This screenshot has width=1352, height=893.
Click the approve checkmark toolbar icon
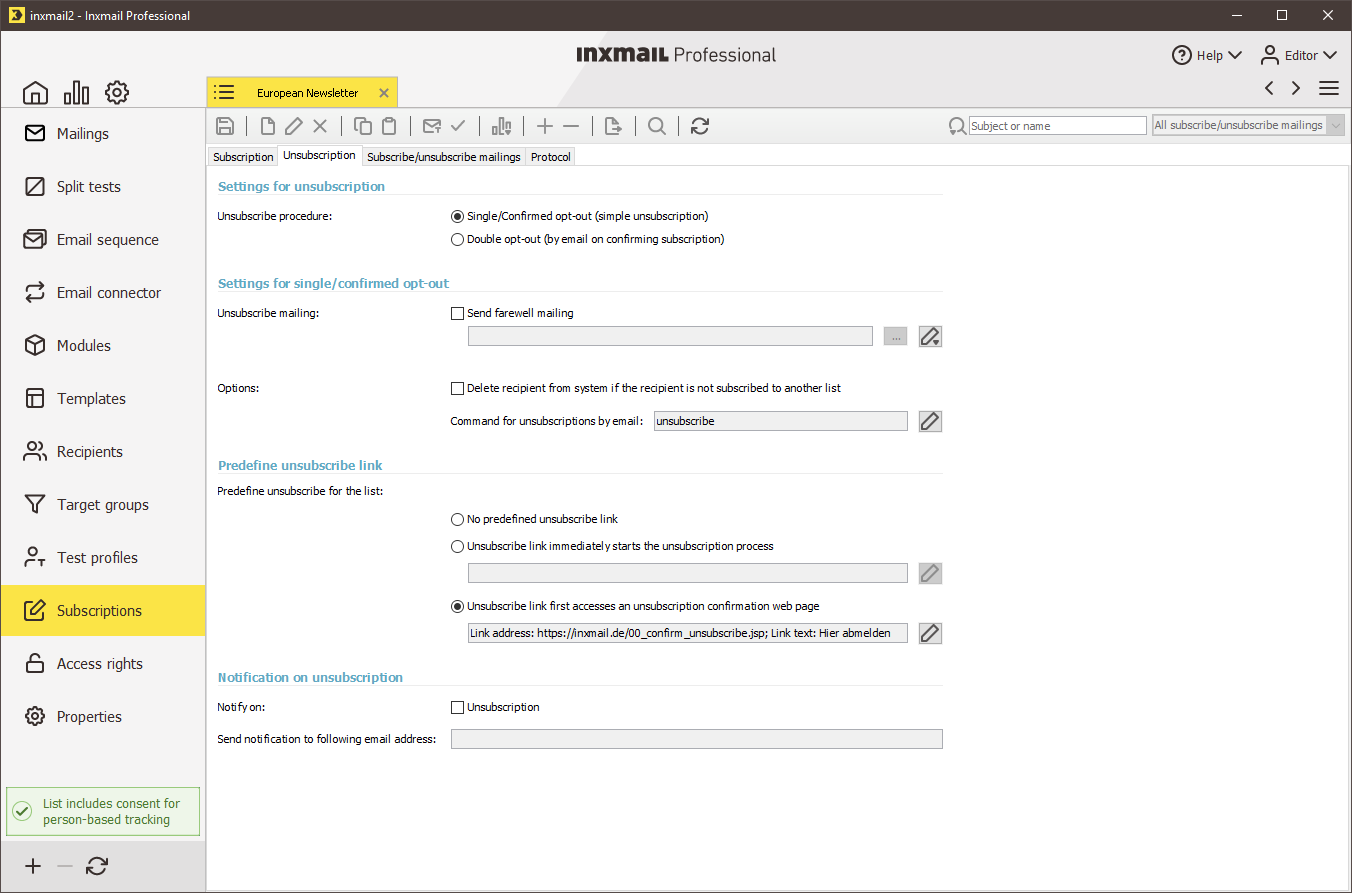[458, 126]
